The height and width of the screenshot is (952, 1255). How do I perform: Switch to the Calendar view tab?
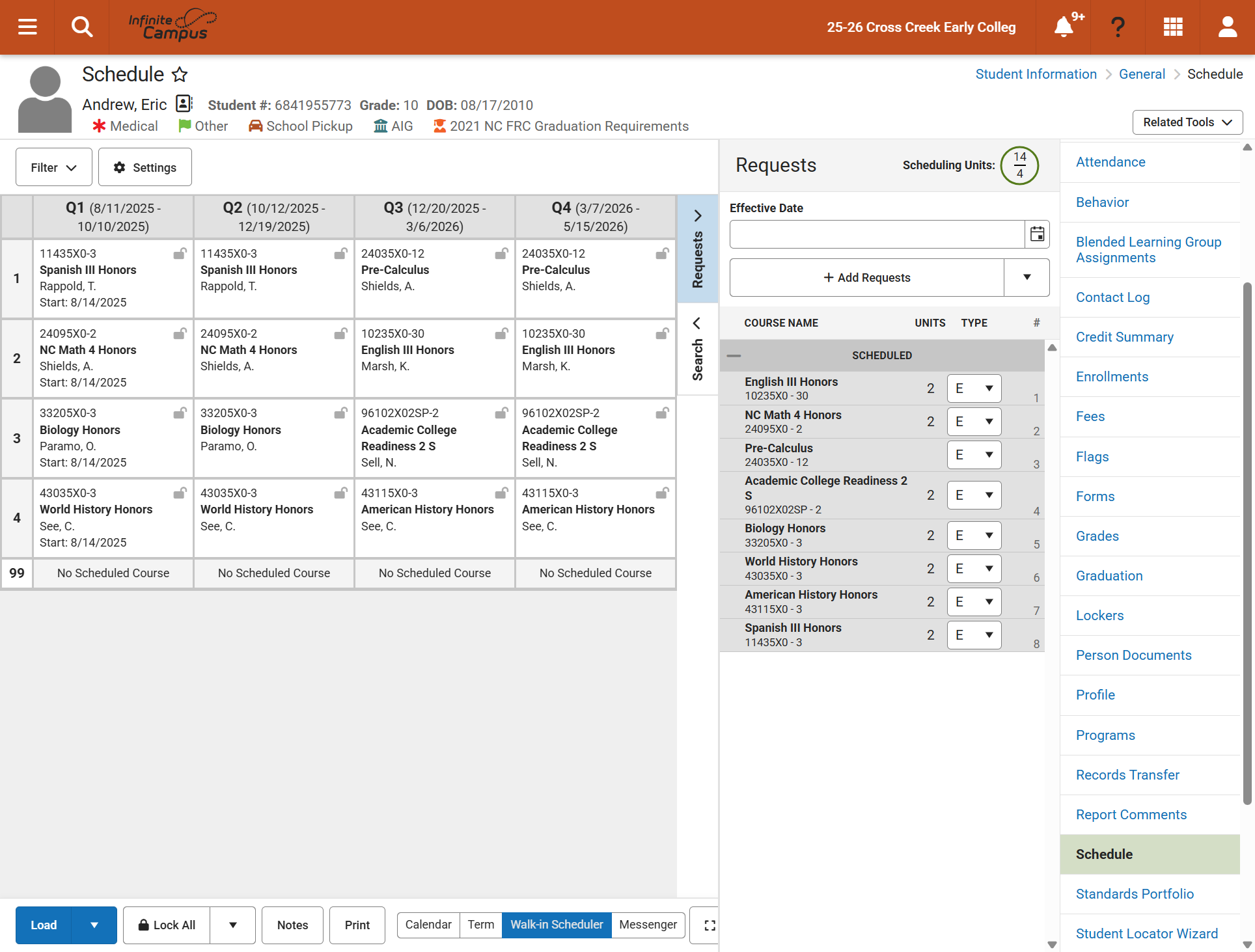pos(428,925)
